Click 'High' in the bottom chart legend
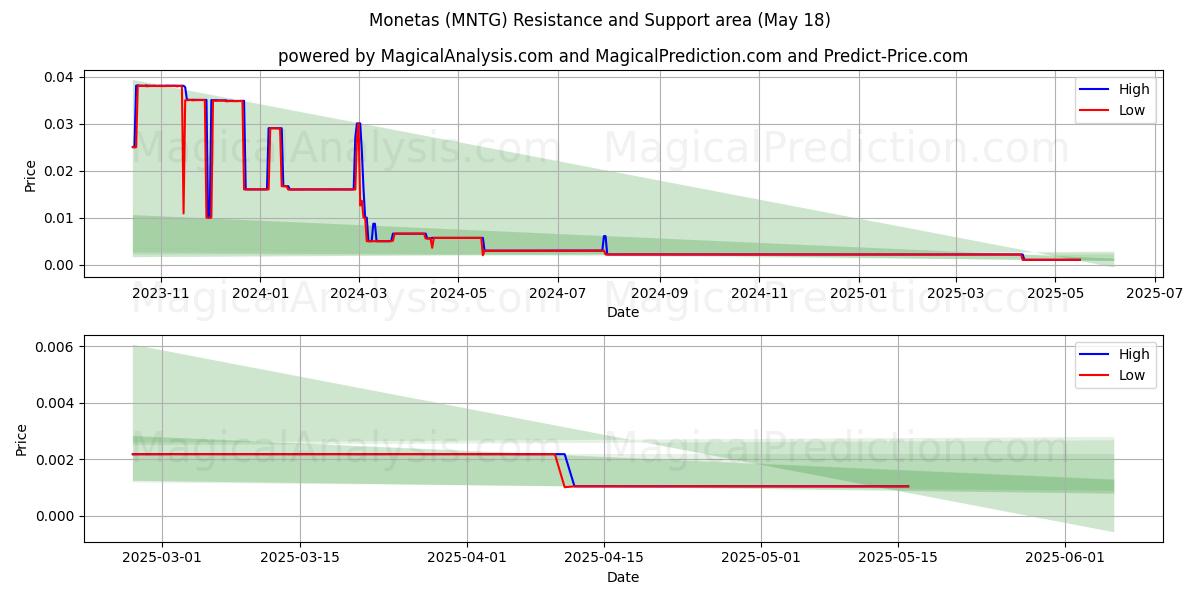1200x600 pixels. point(1134,354)
